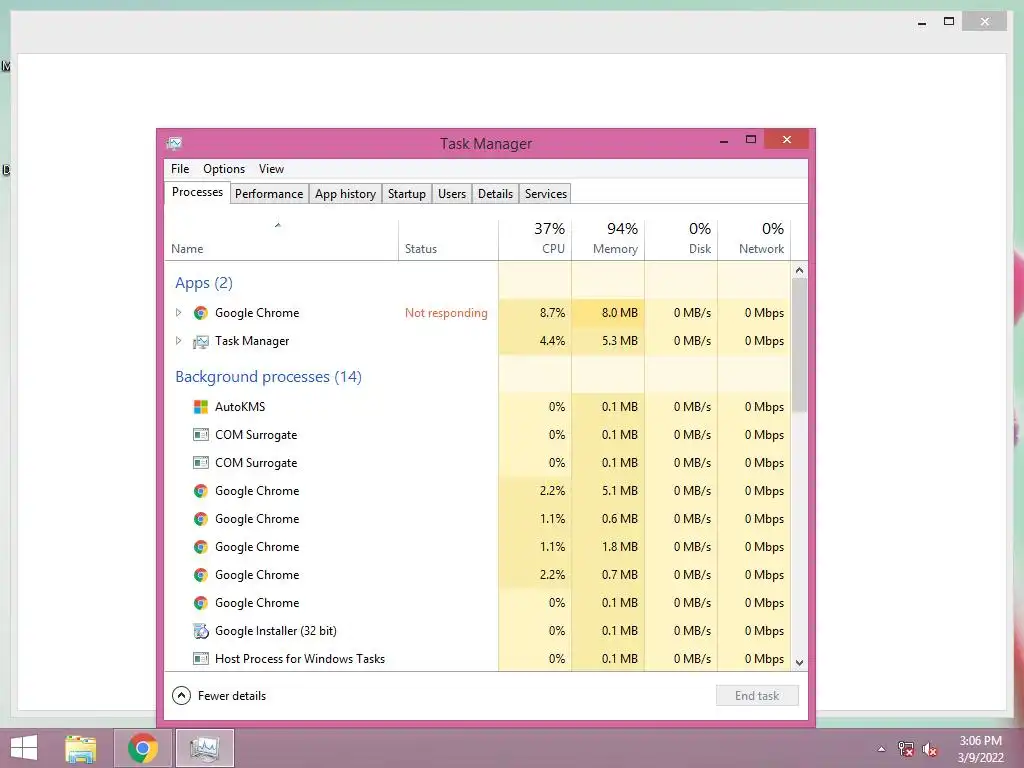Click the Host Process for Windows Tasks icon
Screen dimensions: 1024x768
pyautogui.click(x=200, y=658)
